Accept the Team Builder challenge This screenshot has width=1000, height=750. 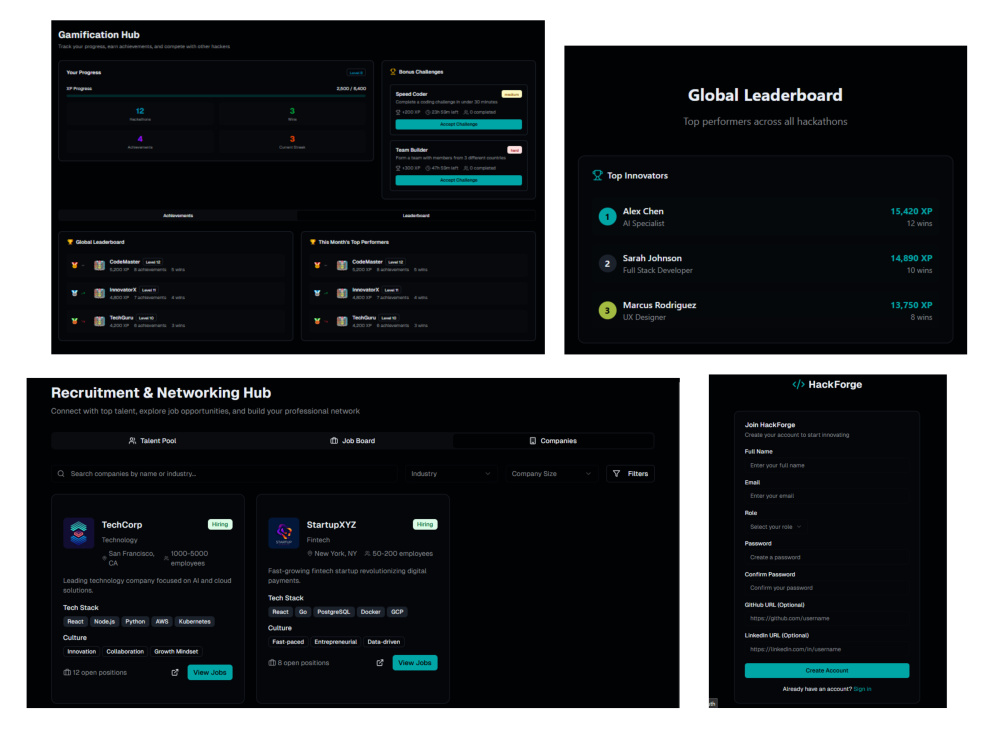tap(459, 180)
